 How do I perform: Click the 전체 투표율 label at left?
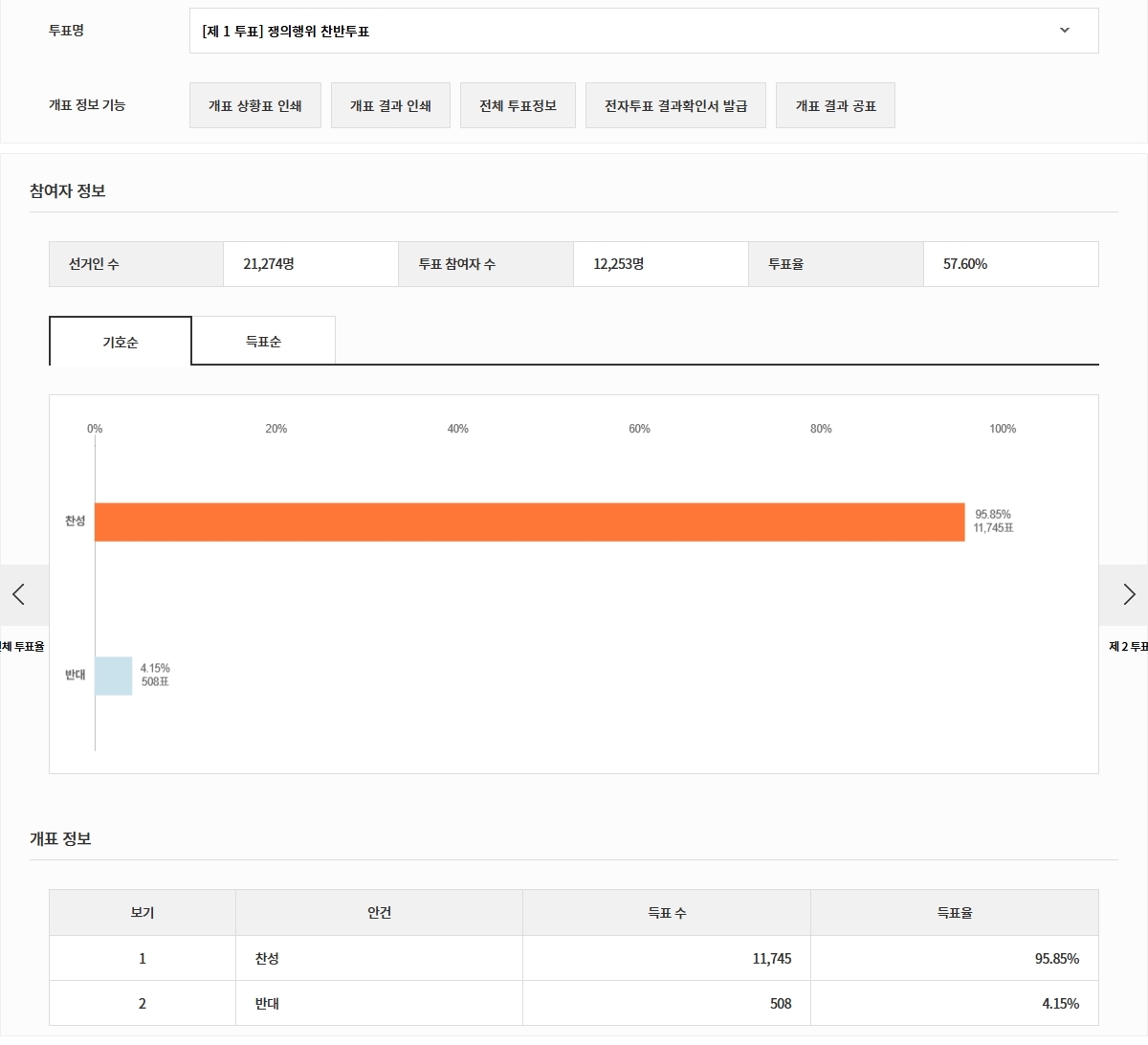point(23,647)
